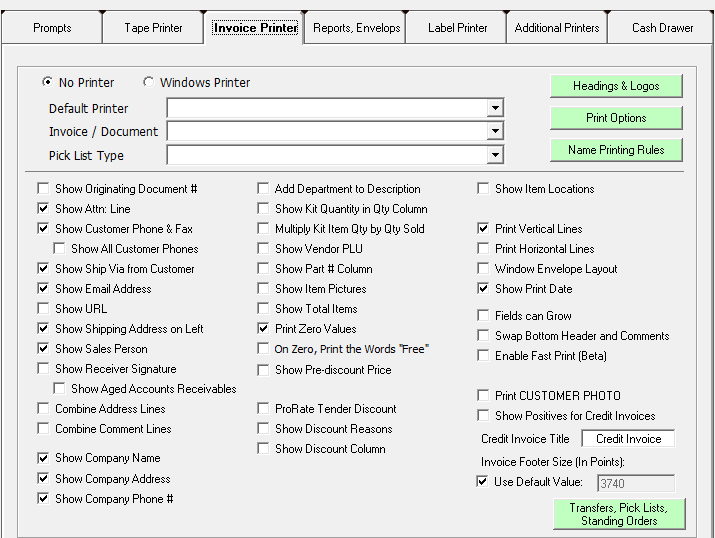Toggle Show Customer Phone & Fax
The width and height of the screenshot is (715, 538).
pyautogui.click(x=43, y=228)
